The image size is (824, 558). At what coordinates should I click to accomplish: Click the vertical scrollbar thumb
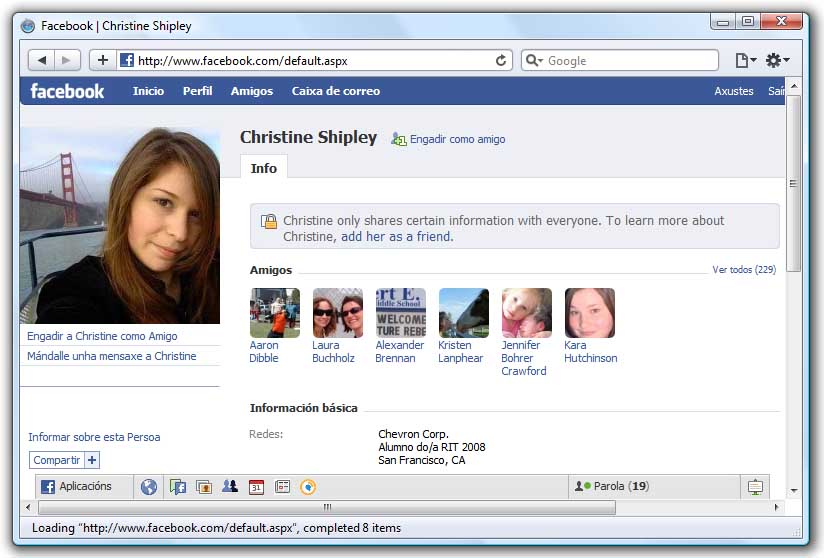tap(794, 183)
